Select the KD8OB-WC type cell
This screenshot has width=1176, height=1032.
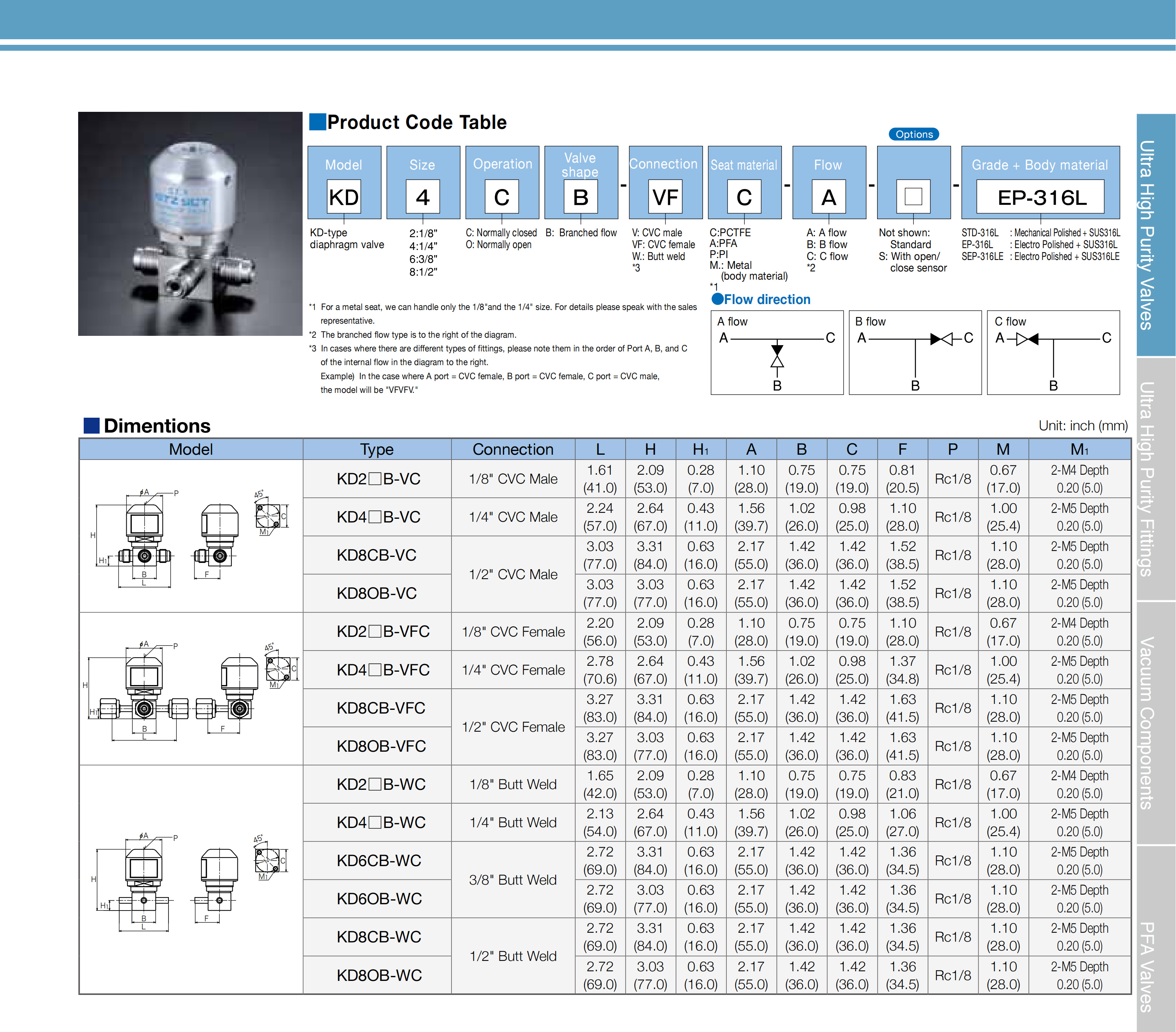point(377,975)
